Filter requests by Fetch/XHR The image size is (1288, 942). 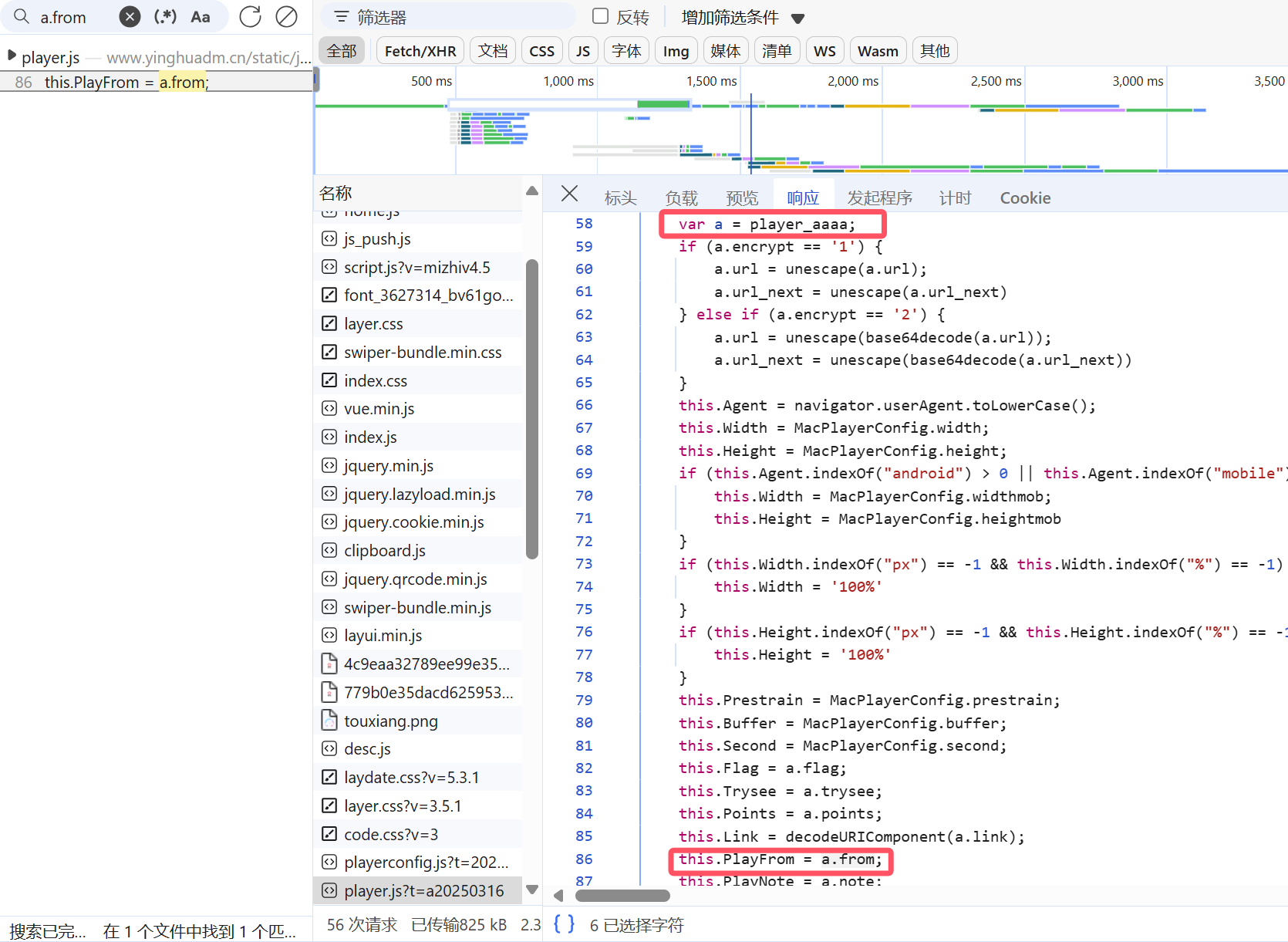coord(420,51)
